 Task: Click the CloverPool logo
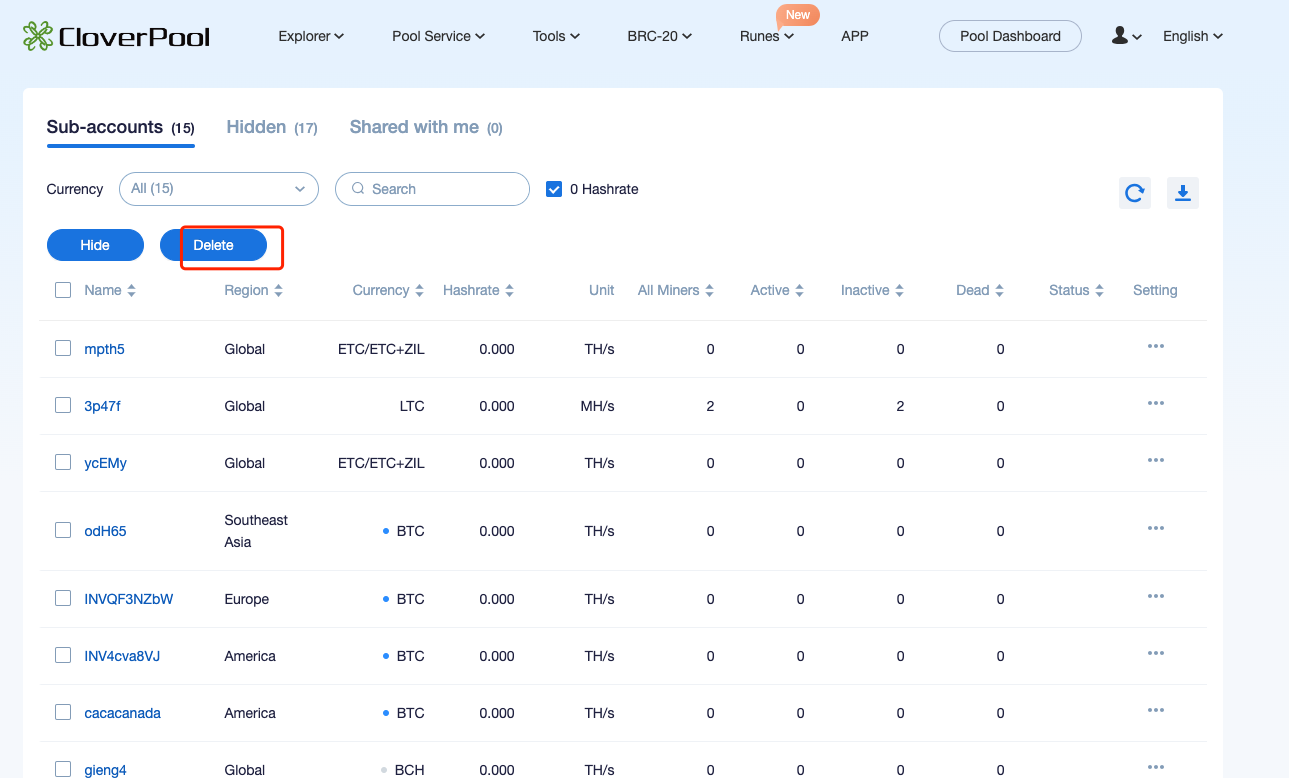click(x=117, y=36)
